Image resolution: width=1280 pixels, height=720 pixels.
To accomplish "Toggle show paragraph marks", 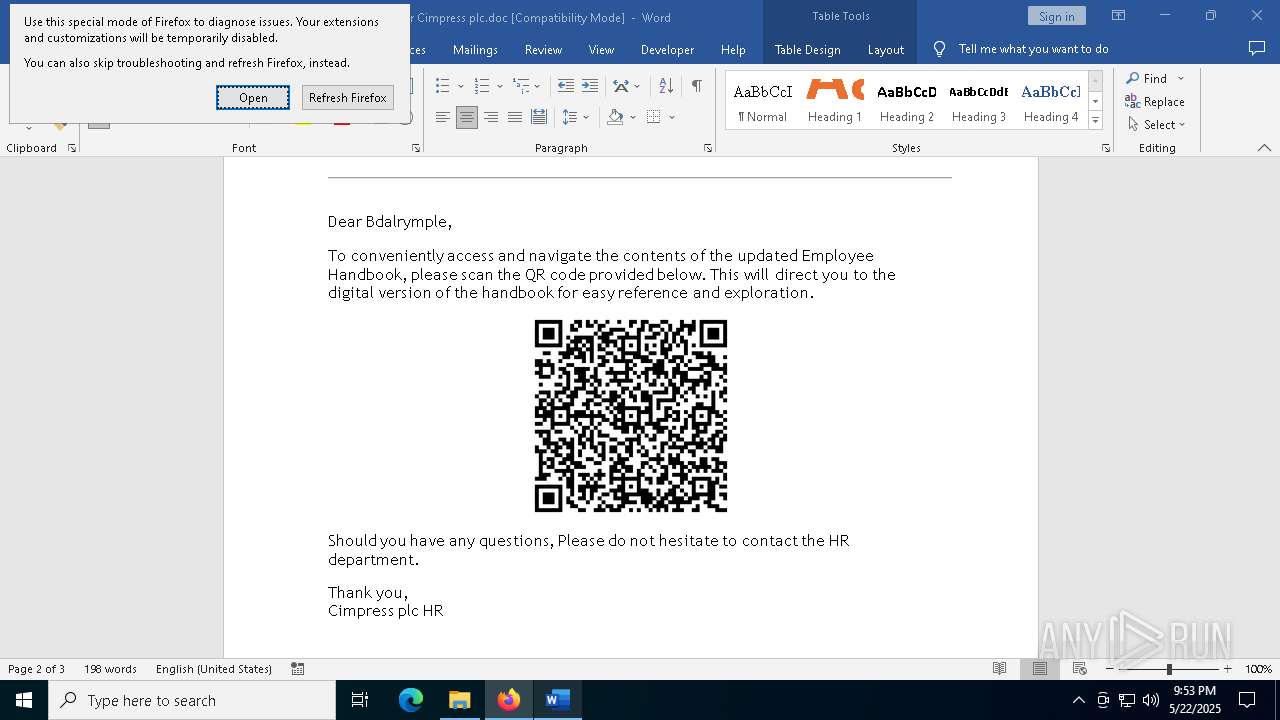I will [x=696, y=86].
